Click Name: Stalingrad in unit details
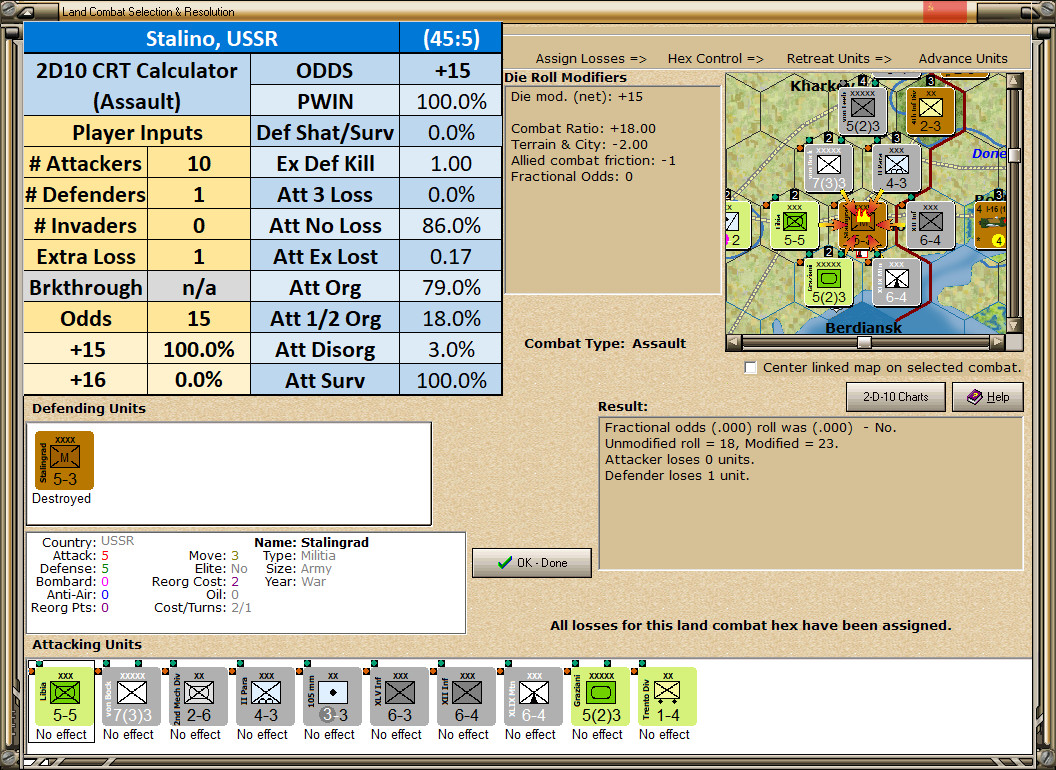 pos(311,542)
